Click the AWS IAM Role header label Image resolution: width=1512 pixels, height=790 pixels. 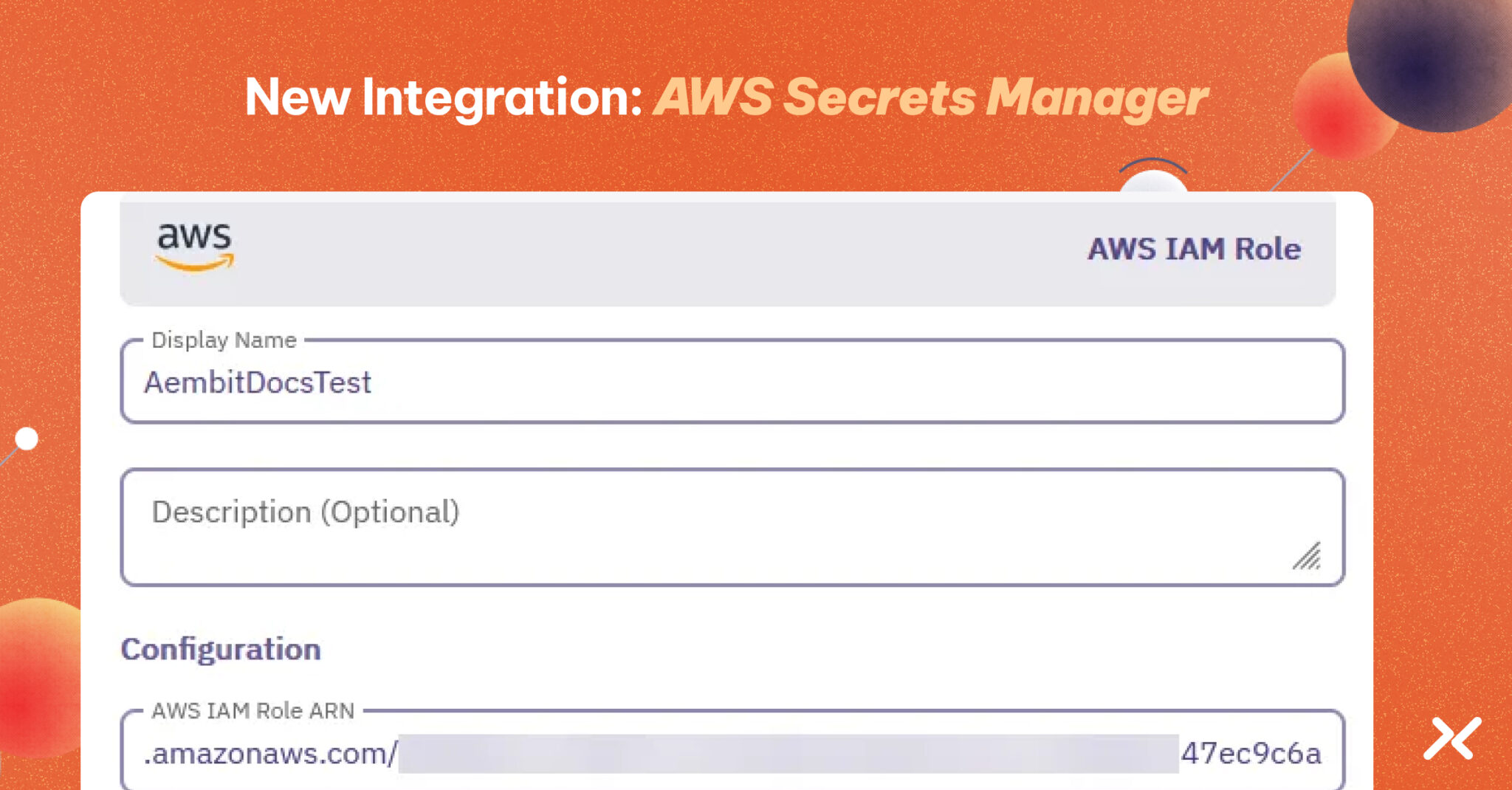click(x=1193, y=250)
